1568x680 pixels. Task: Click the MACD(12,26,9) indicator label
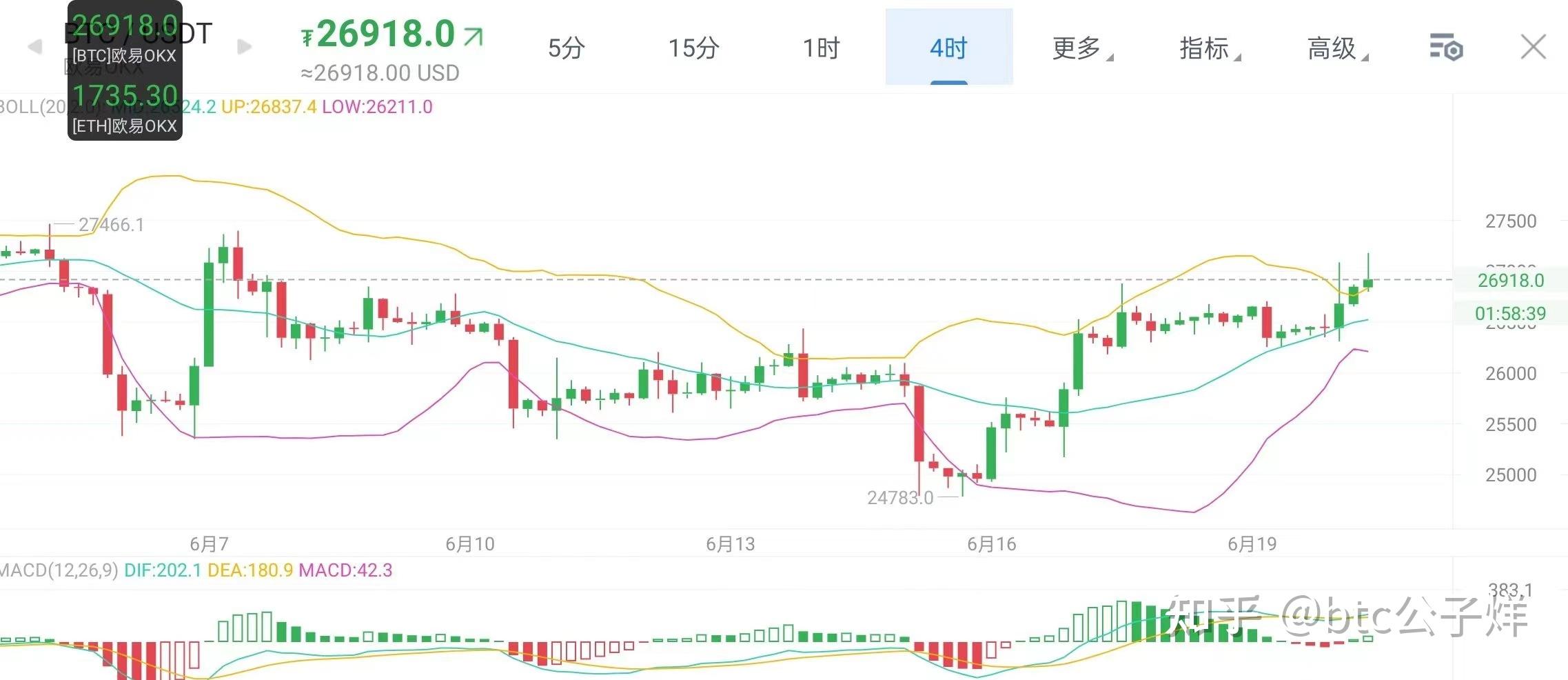tap(59, 570)
